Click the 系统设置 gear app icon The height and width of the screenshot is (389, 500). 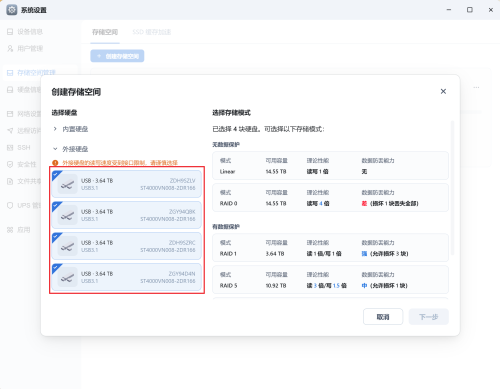point(12,10)
